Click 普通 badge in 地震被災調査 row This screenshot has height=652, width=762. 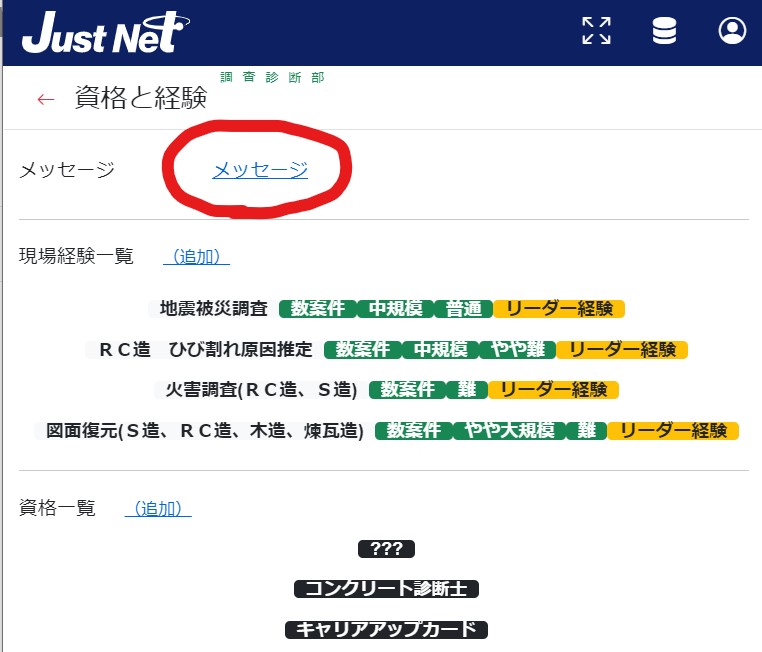464,309
